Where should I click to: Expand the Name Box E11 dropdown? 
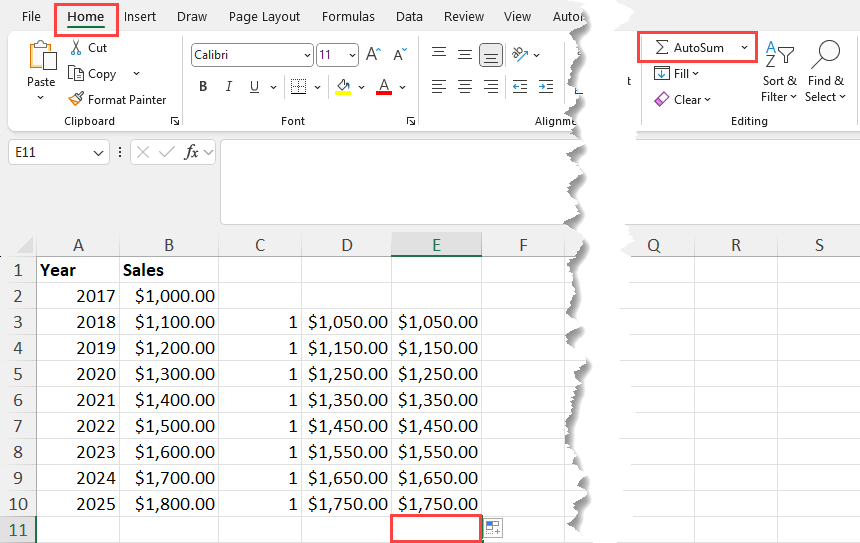(x=98, y=153)
